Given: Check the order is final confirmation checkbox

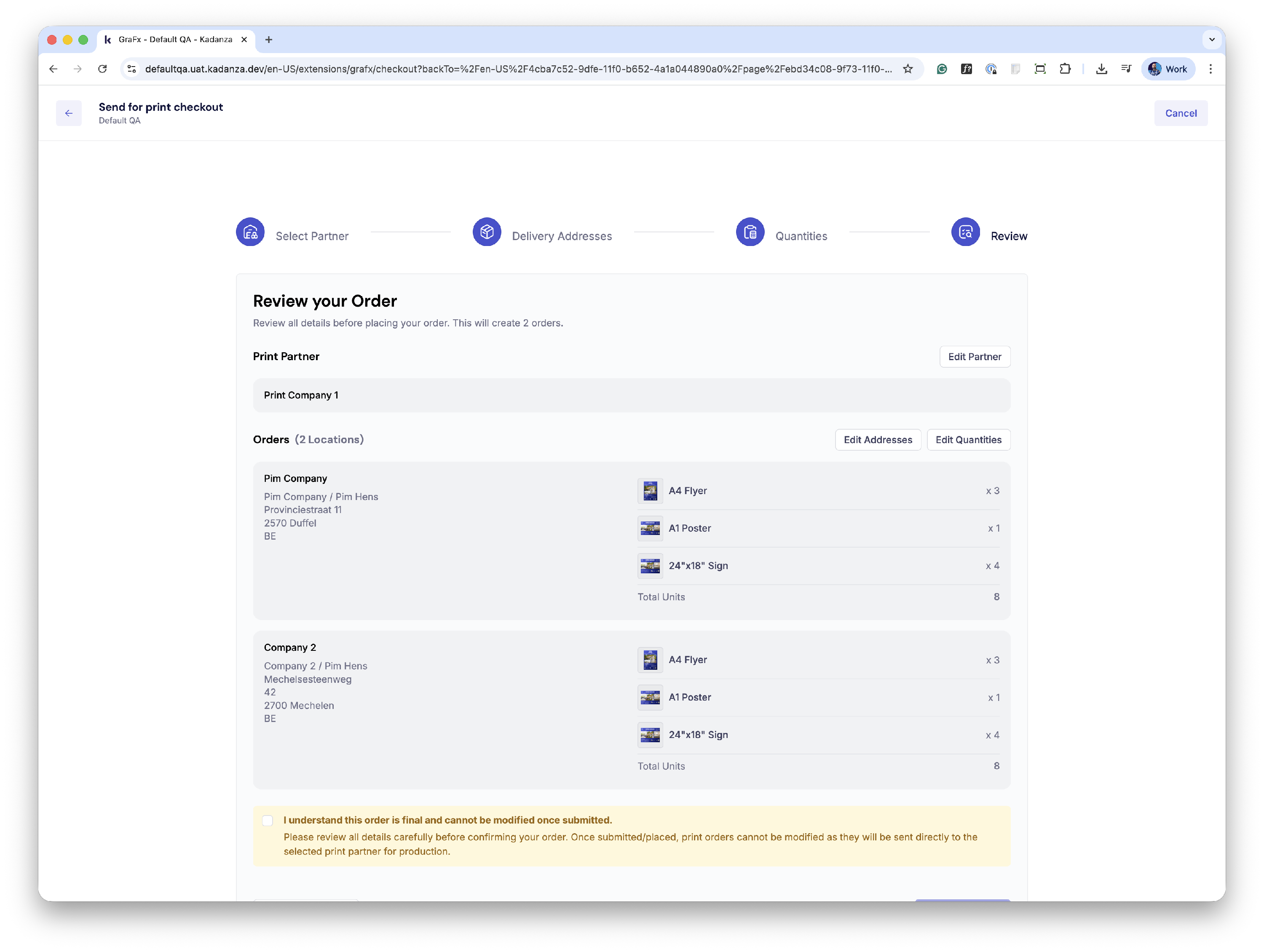Looking at the screenshot, I should click(x=268, y=821).
